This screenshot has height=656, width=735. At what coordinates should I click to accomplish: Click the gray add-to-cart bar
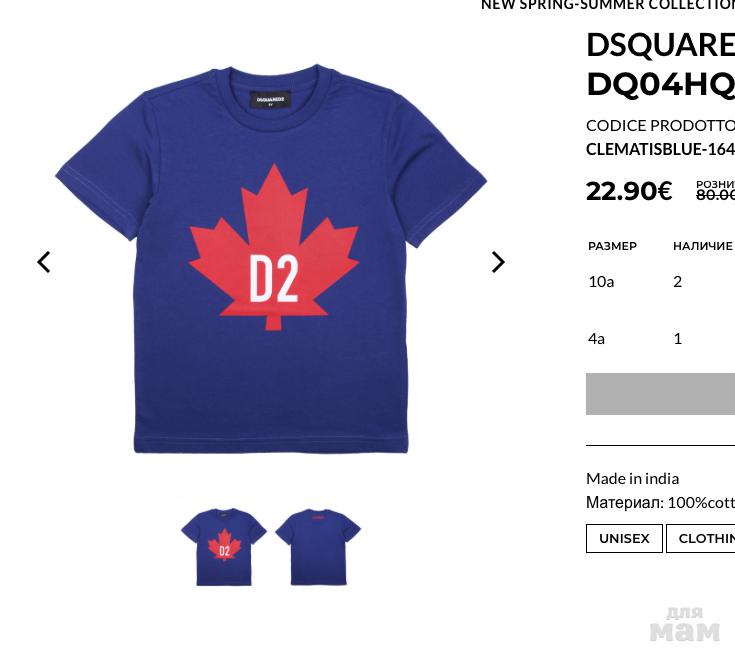tap(660, 394)
